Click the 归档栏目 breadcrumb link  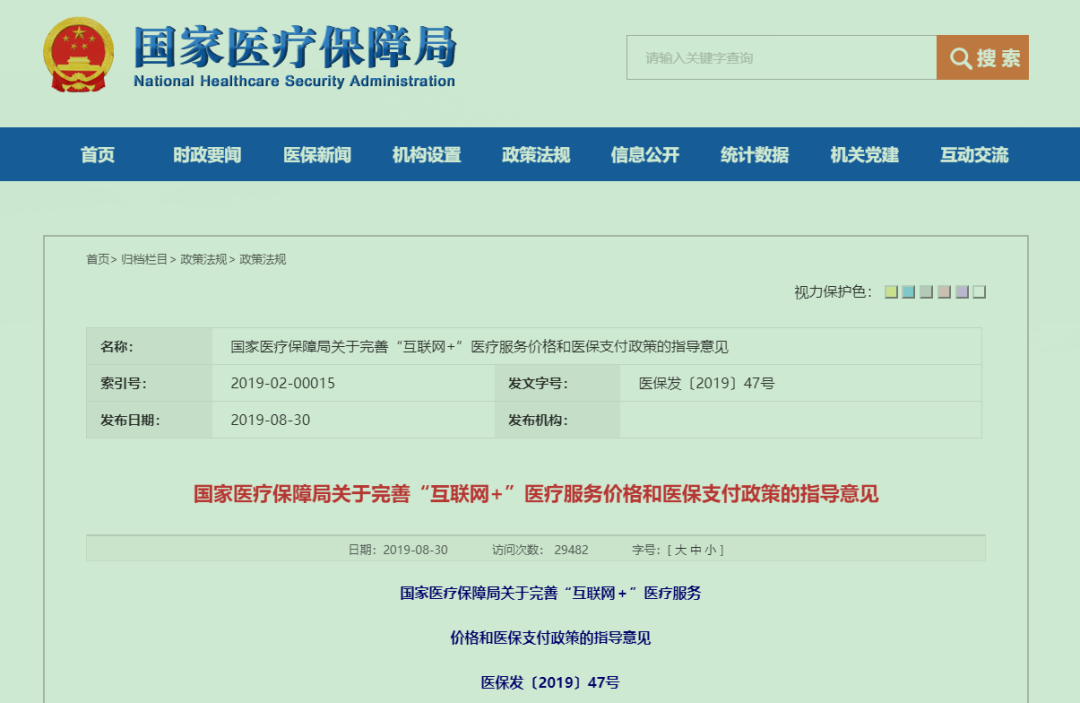coord(144,260)
